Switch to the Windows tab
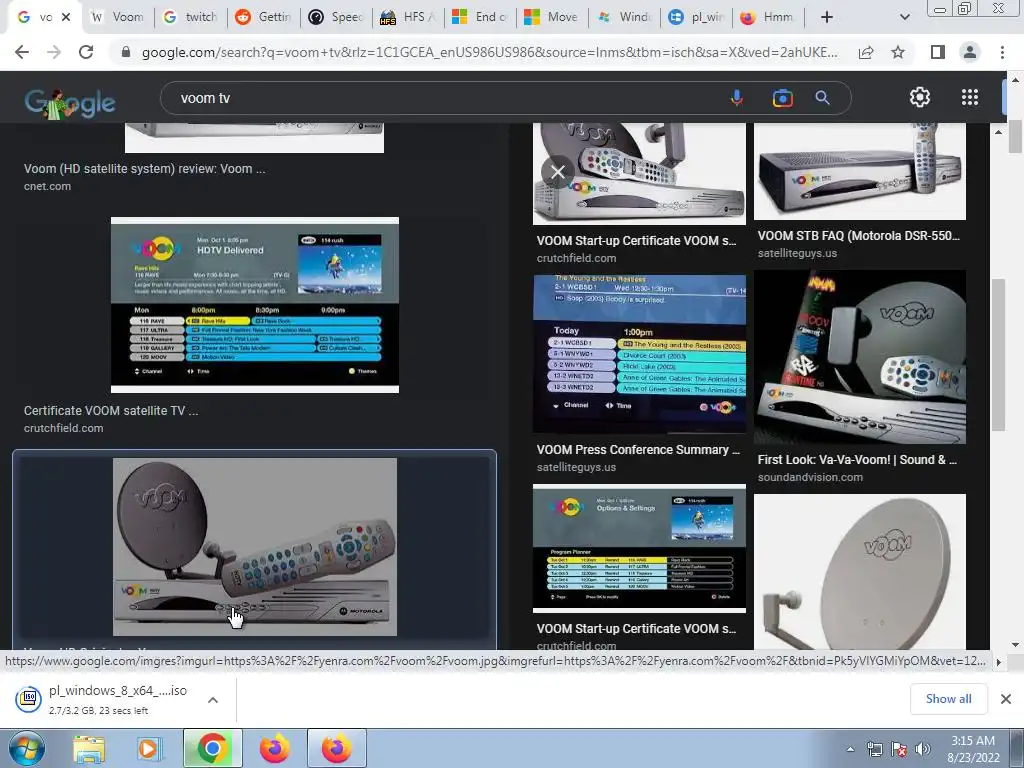This screenshot has width=1024, height=768. click(626, 17)
